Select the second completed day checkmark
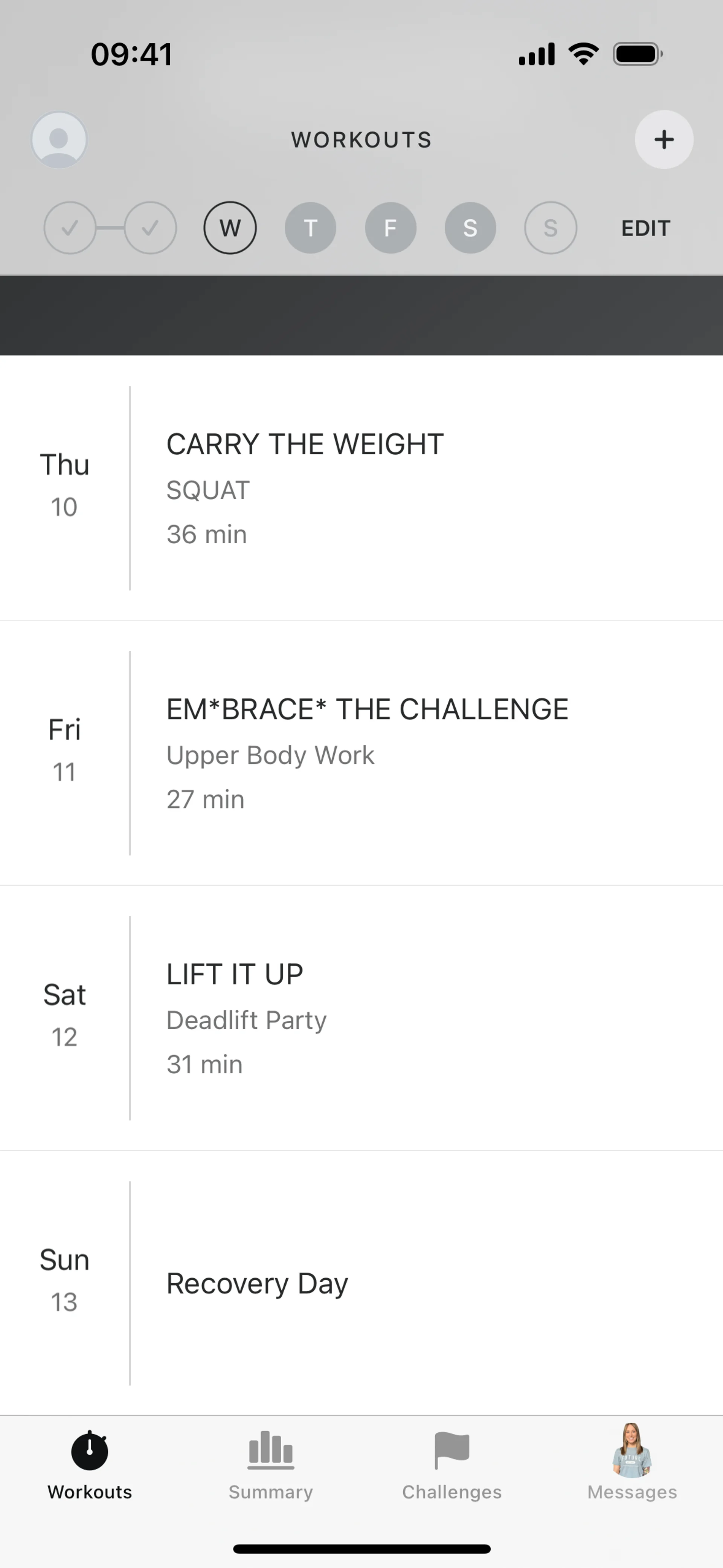The image size is (723, 1568). [150, 228]
